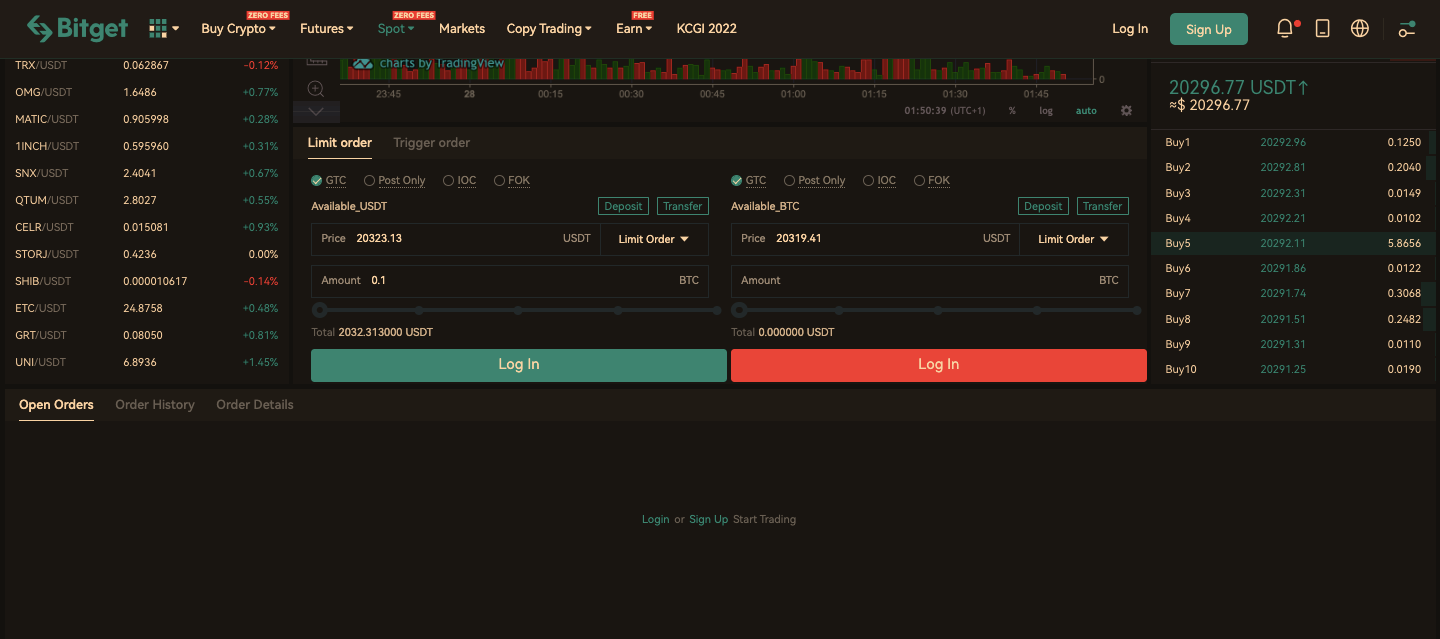Viewport: 1440px width, 639px height.
Task: Click Log In in the header
Action: pyautogui.click(x=1130, y=29)
